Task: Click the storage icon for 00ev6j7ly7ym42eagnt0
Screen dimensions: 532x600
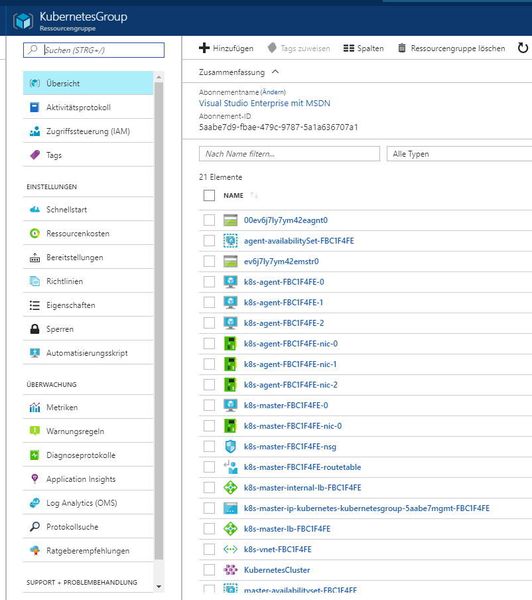Action: [230, 220]
